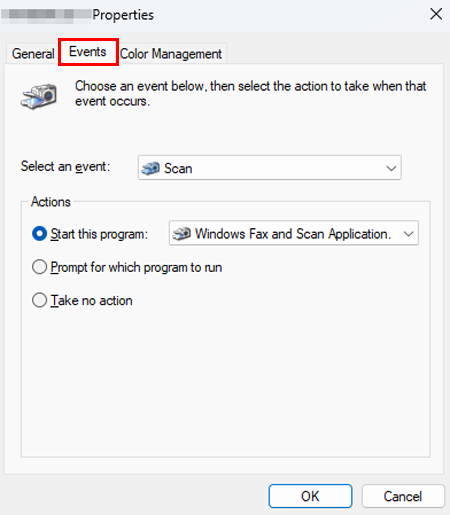Close the Properties dialog with the X

(436, 14)
